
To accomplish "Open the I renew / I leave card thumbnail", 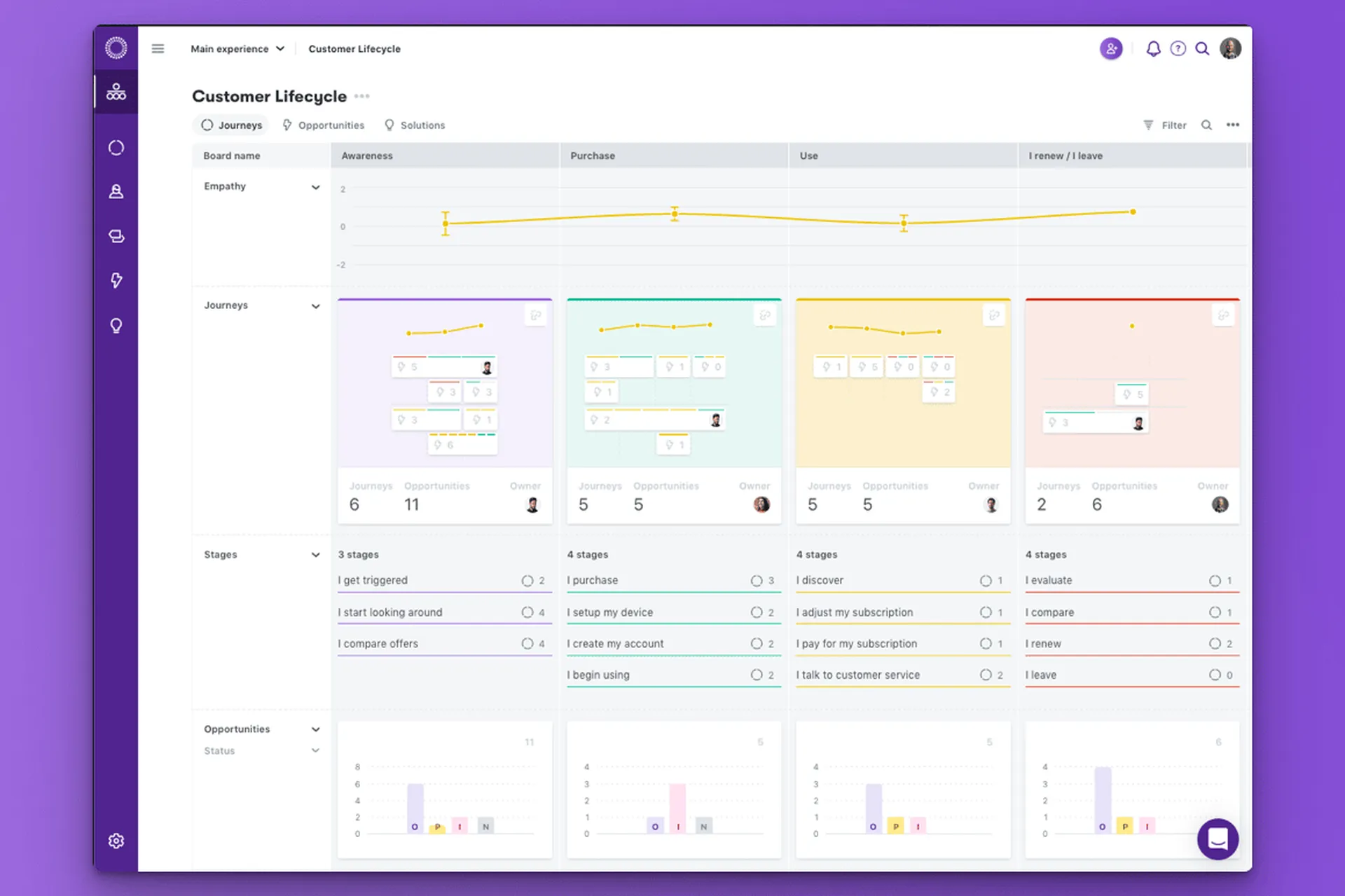I will pyautogui.click(x=1132, y=383).
